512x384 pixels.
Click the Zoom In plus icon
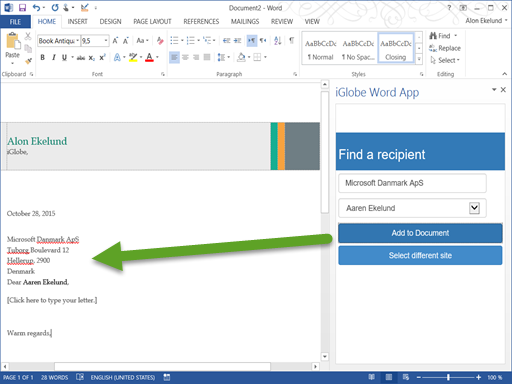tap(479, 377)
